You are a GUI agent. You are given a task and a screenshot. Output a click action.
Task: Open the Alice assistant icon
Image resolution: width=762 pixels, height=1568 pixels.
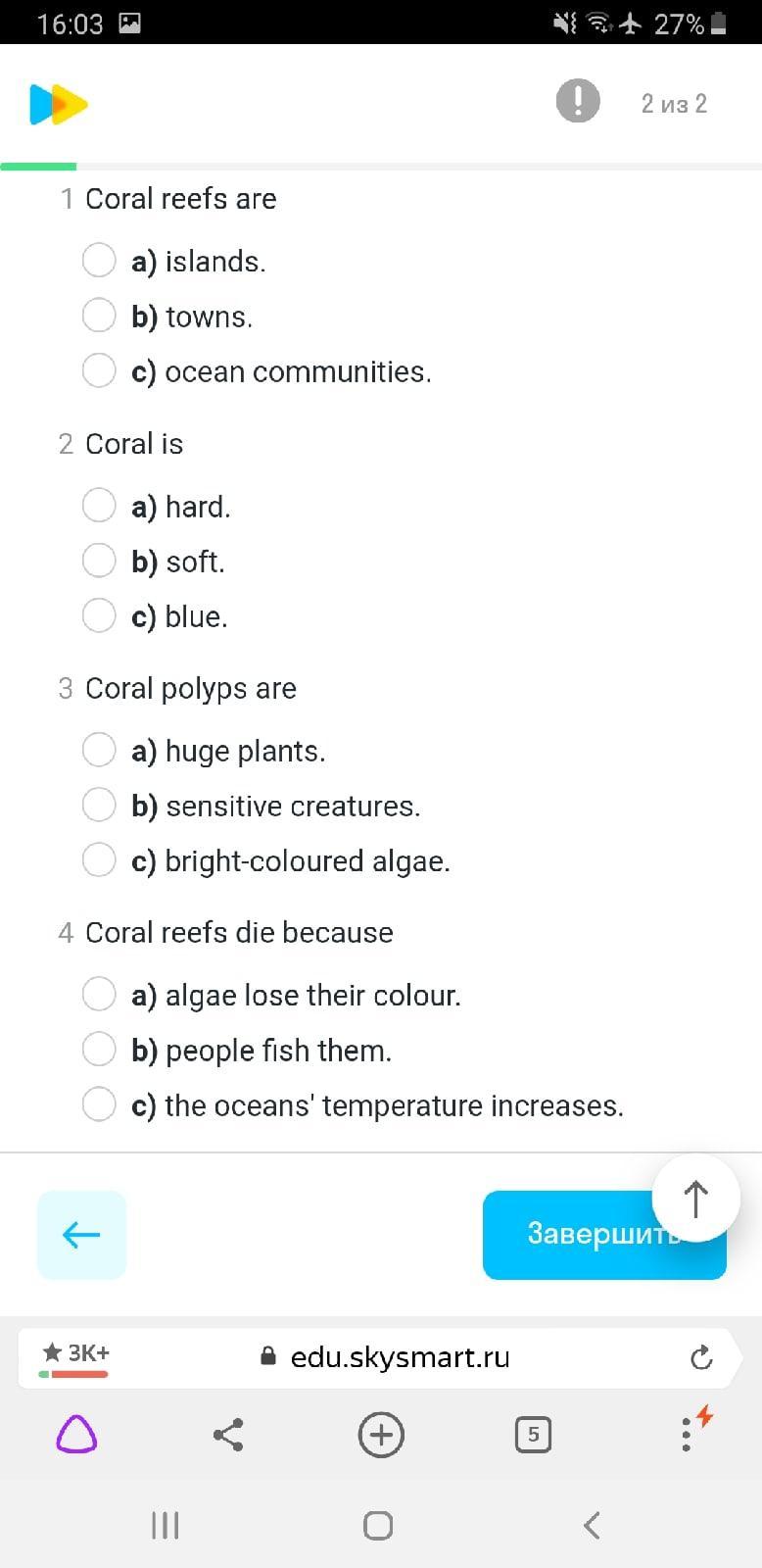tap(76, 1436)
